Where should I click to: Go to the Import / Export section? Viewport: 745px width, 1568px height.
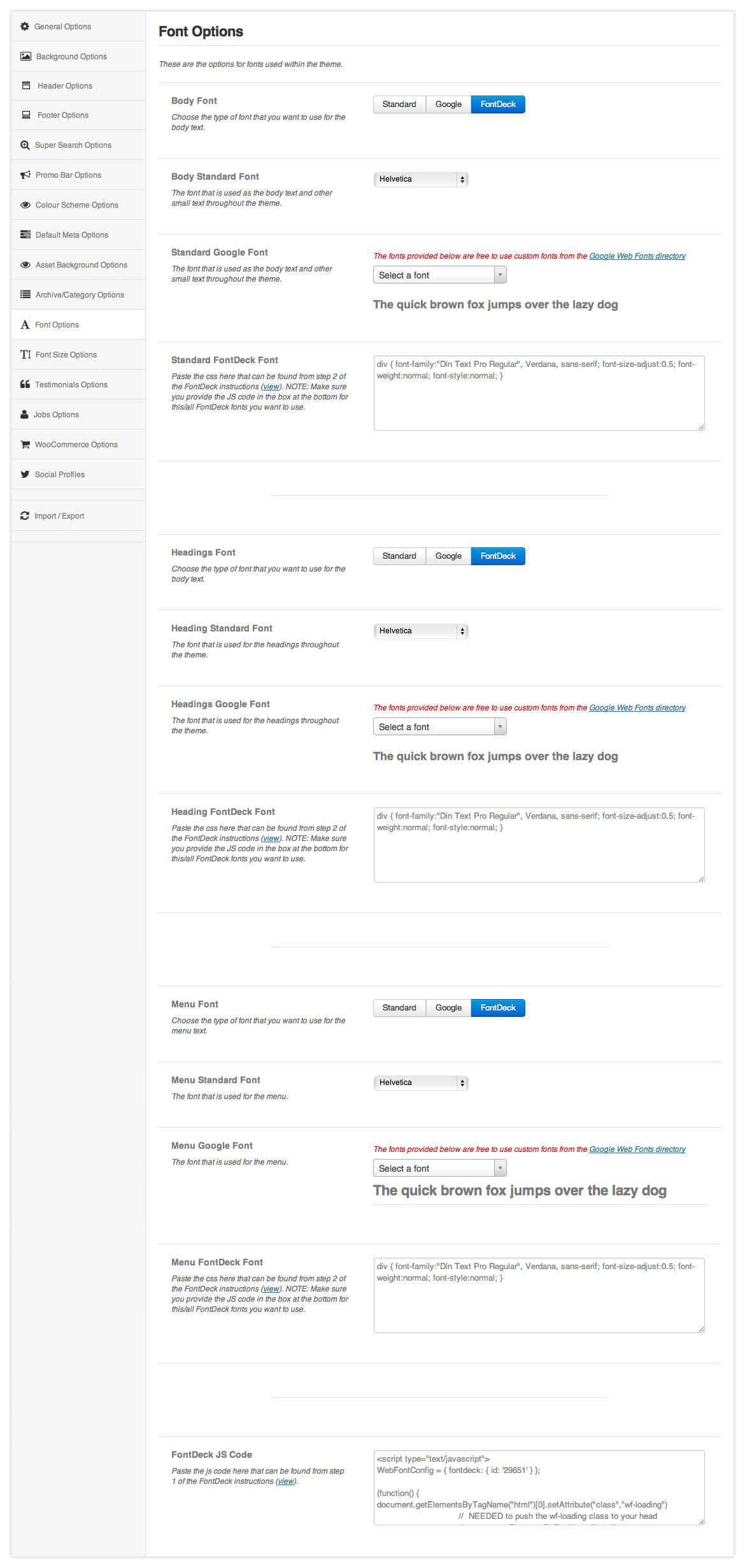(59, 516)
